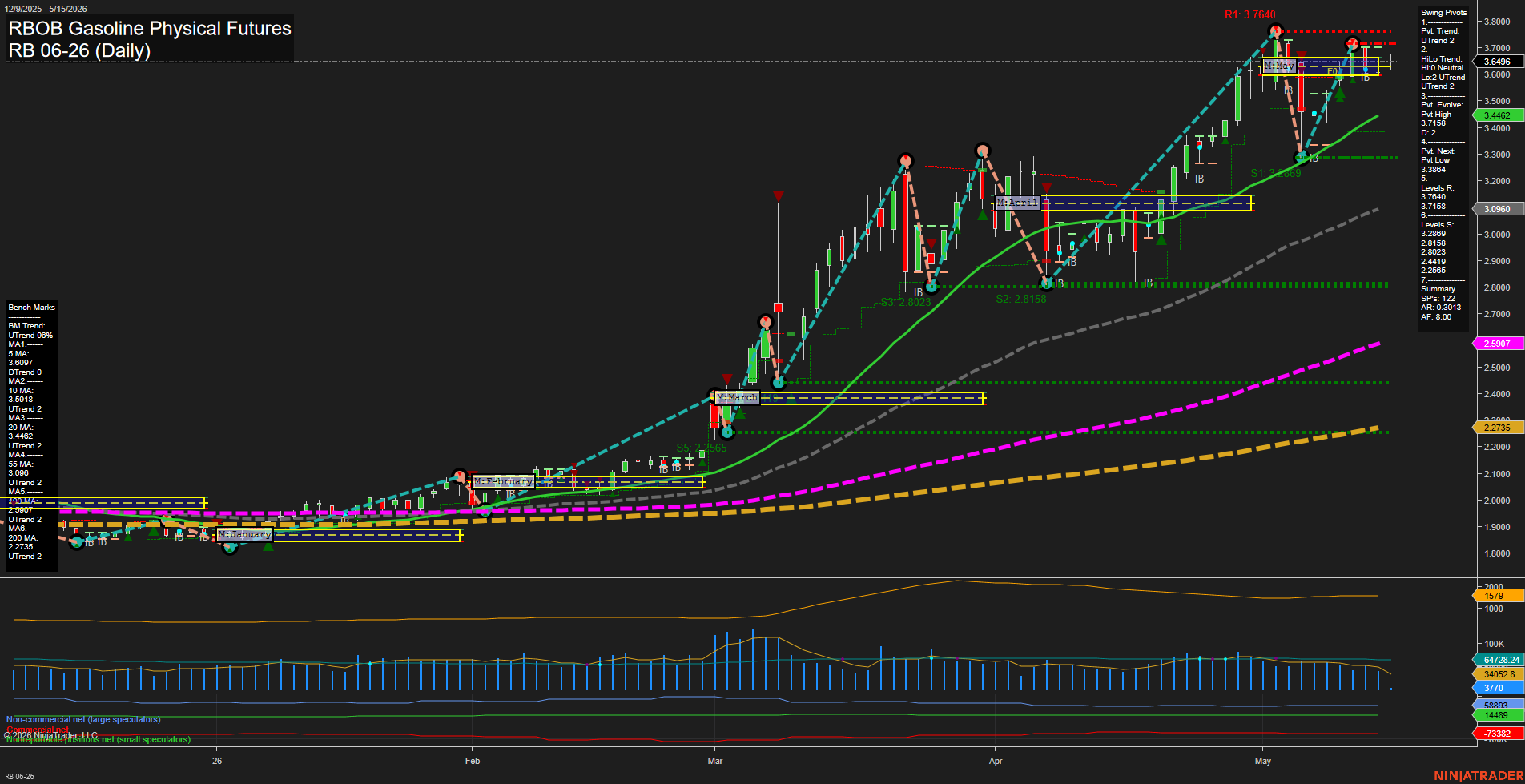
Task: Select the RB 06-26 (Daily) subtitle
Action: 79,50
